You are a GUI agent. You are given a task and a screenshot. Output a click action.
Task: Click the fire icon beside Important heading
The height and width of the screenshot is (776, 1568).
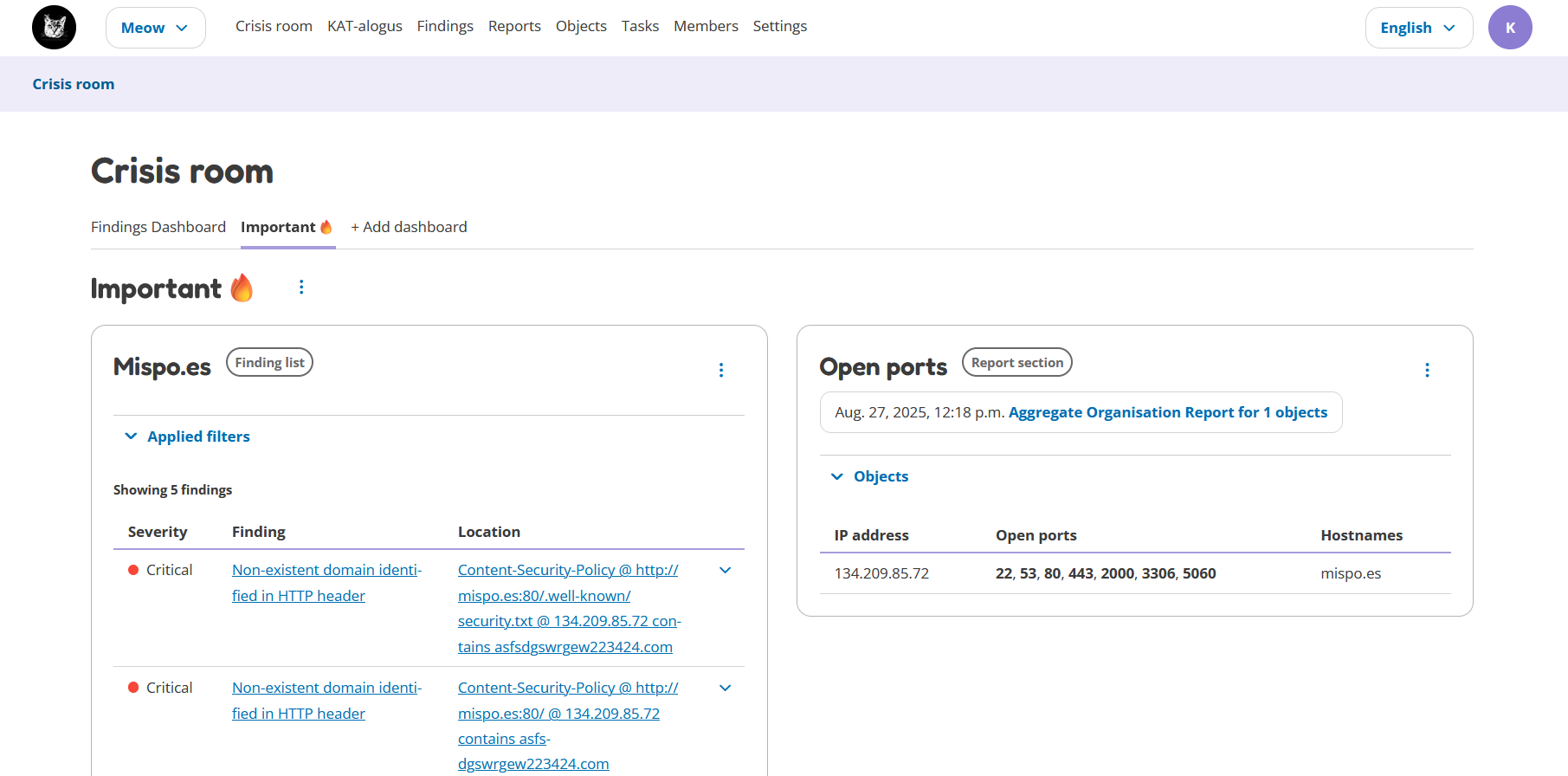(242, 288)
